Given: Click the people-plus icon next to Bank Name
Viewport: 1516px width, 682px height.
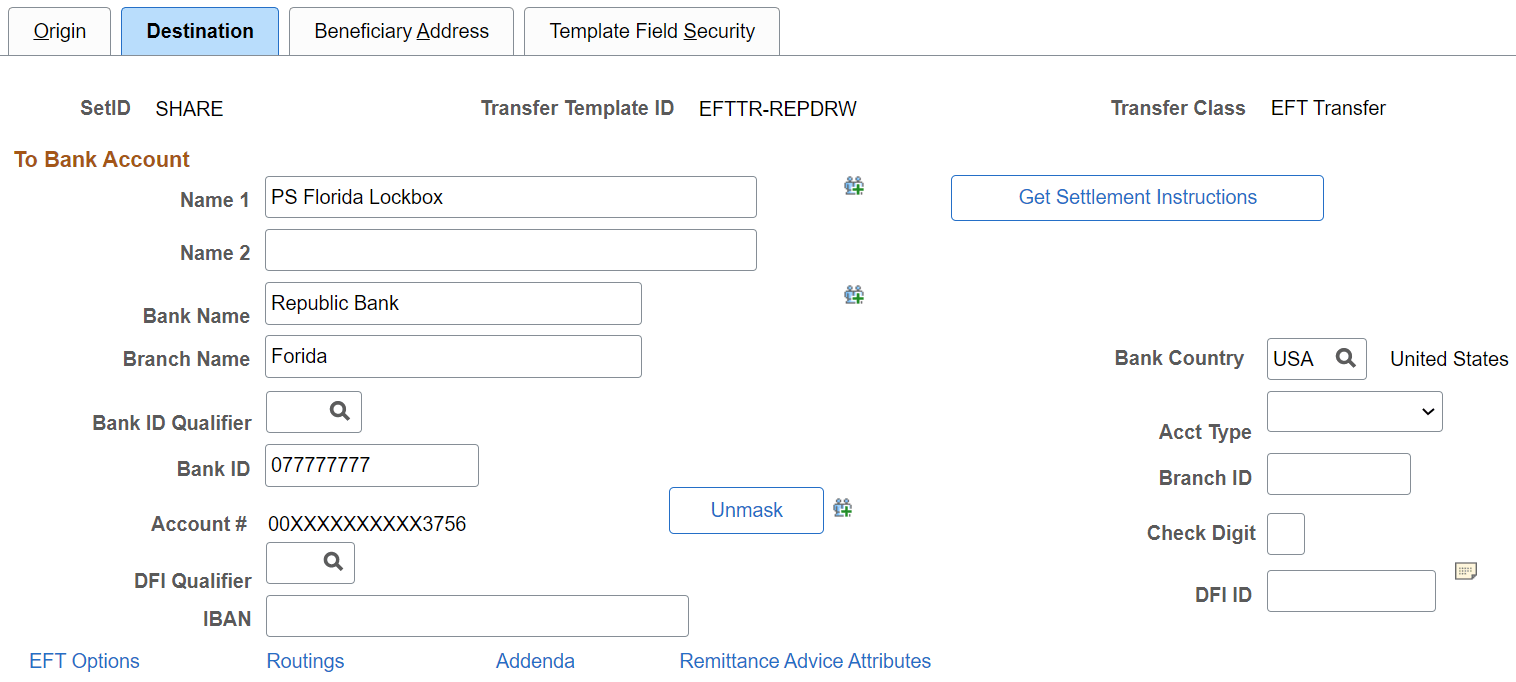Looking at the screenshot, I should pos(854,294).
